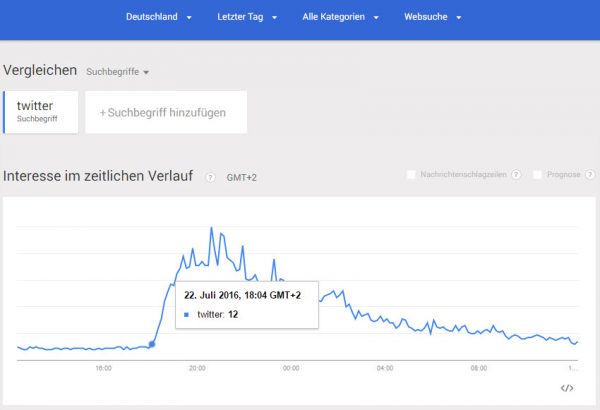600x410 pixels.
Task: Open the Letzter Tag time range dropdown
Action: tap(247, 17)
